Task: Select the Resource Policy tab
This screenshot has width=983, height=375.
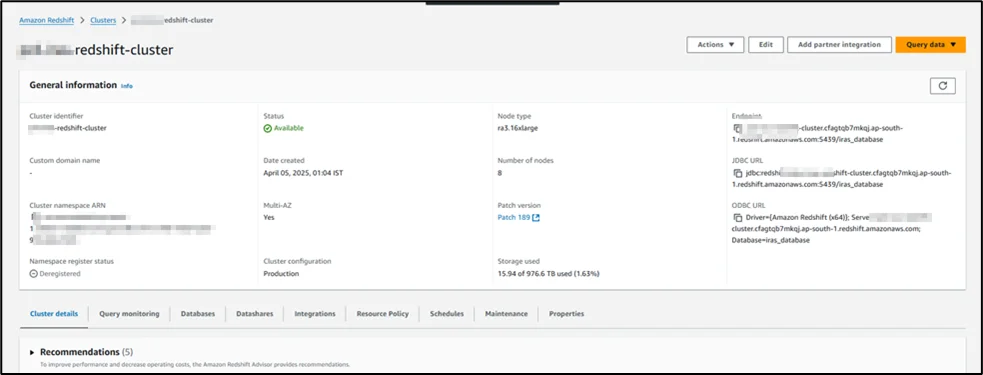Action: coord(382,314)
